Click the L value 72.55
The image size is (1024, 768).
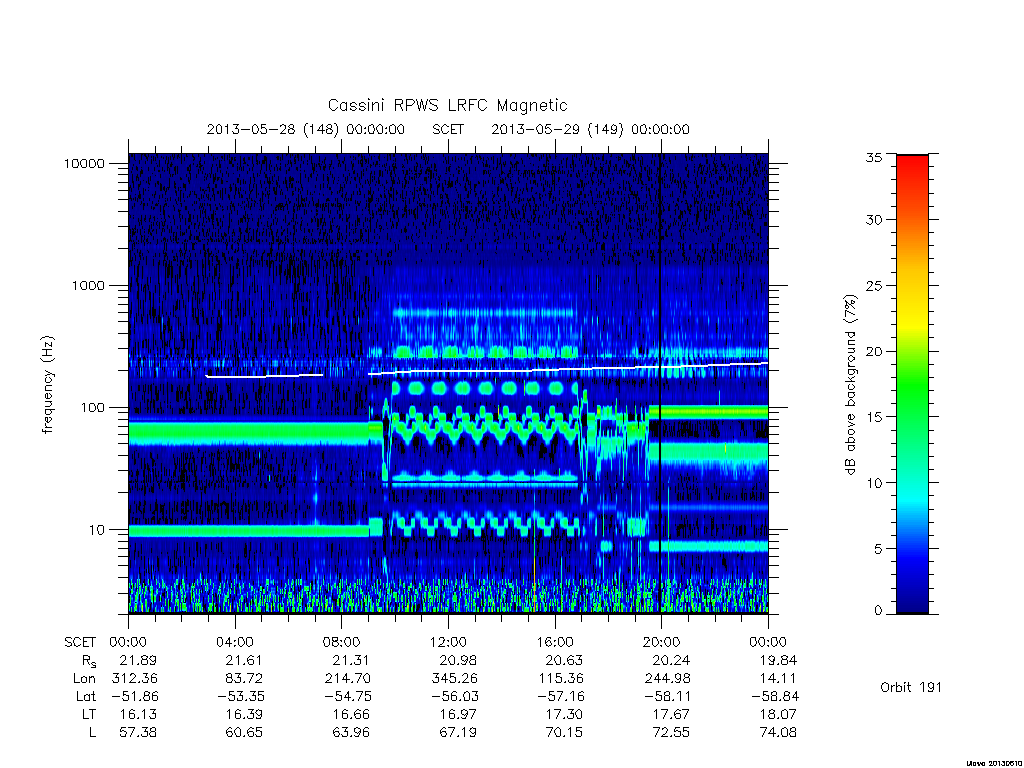click(671, 732)
